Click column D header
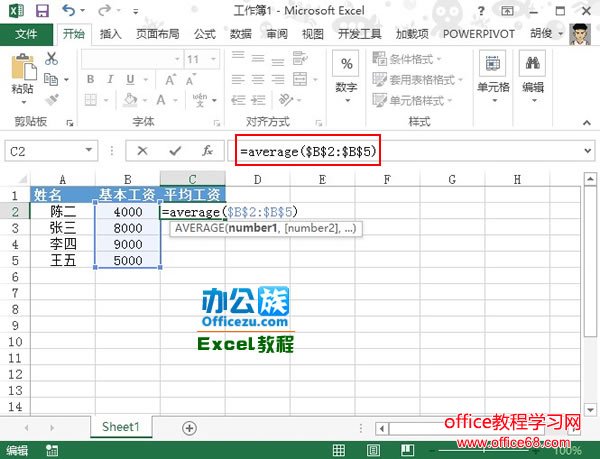 click(258, 179)
